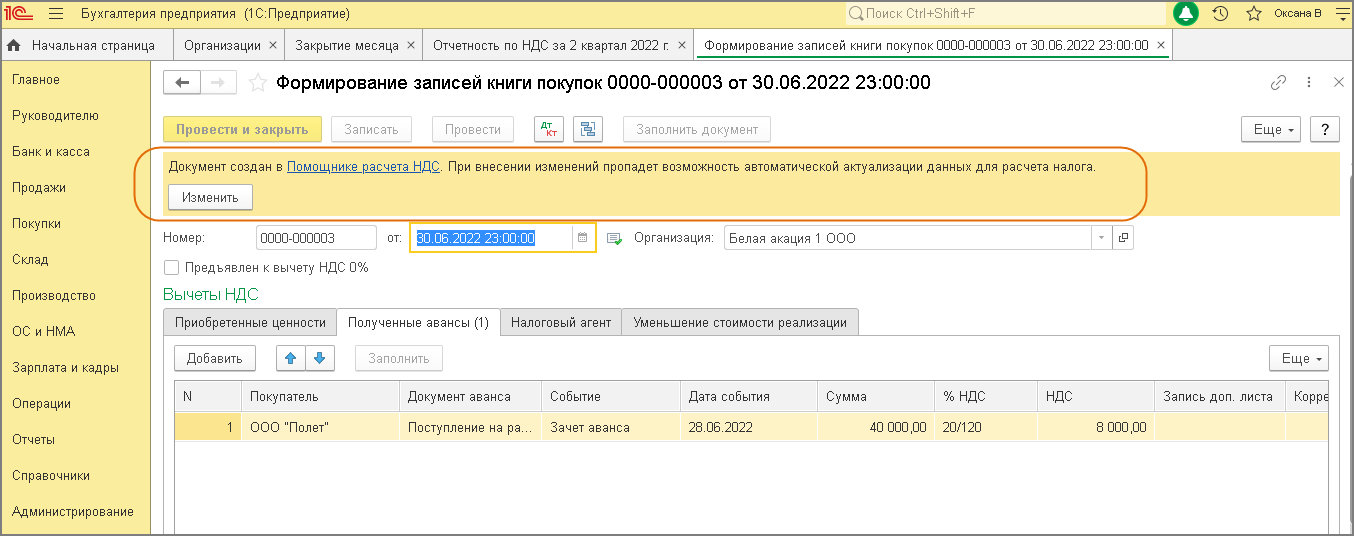This screenshot has height=536, width=1354.
Task: Add document to favorites star beside title
Action: pyautogui.click(x=257, y=83)
